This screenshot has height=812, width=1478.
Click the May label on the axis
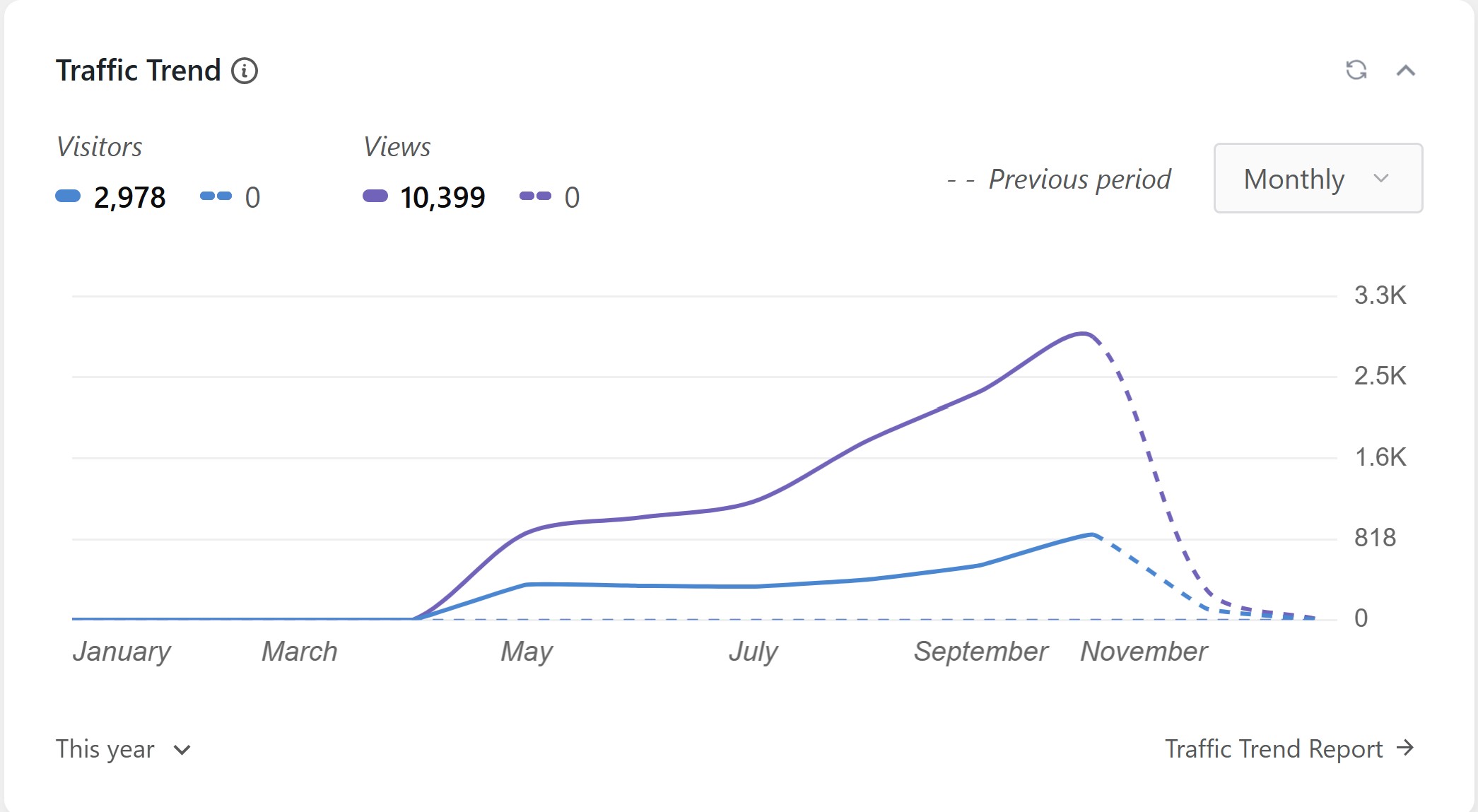coord(527,652)
